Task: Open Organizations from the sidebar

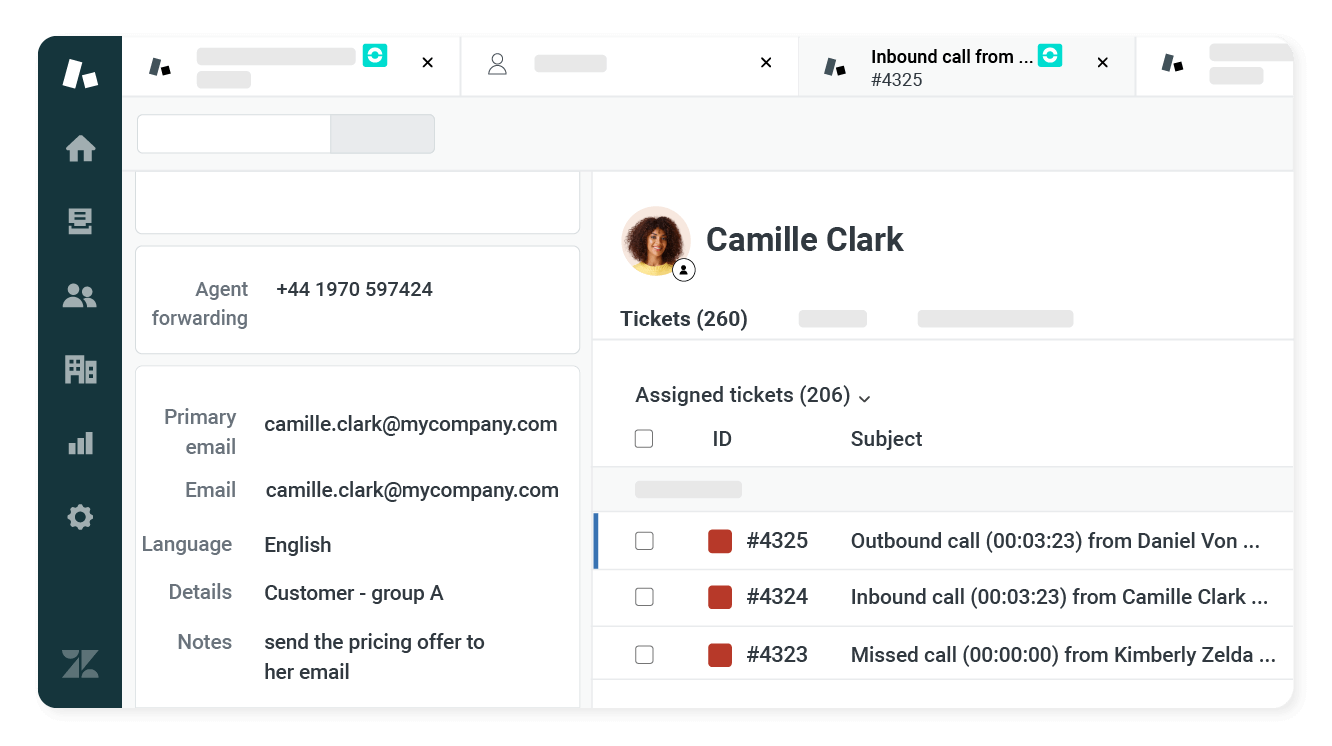Action: pyautogui.click(x=79, y=369)
